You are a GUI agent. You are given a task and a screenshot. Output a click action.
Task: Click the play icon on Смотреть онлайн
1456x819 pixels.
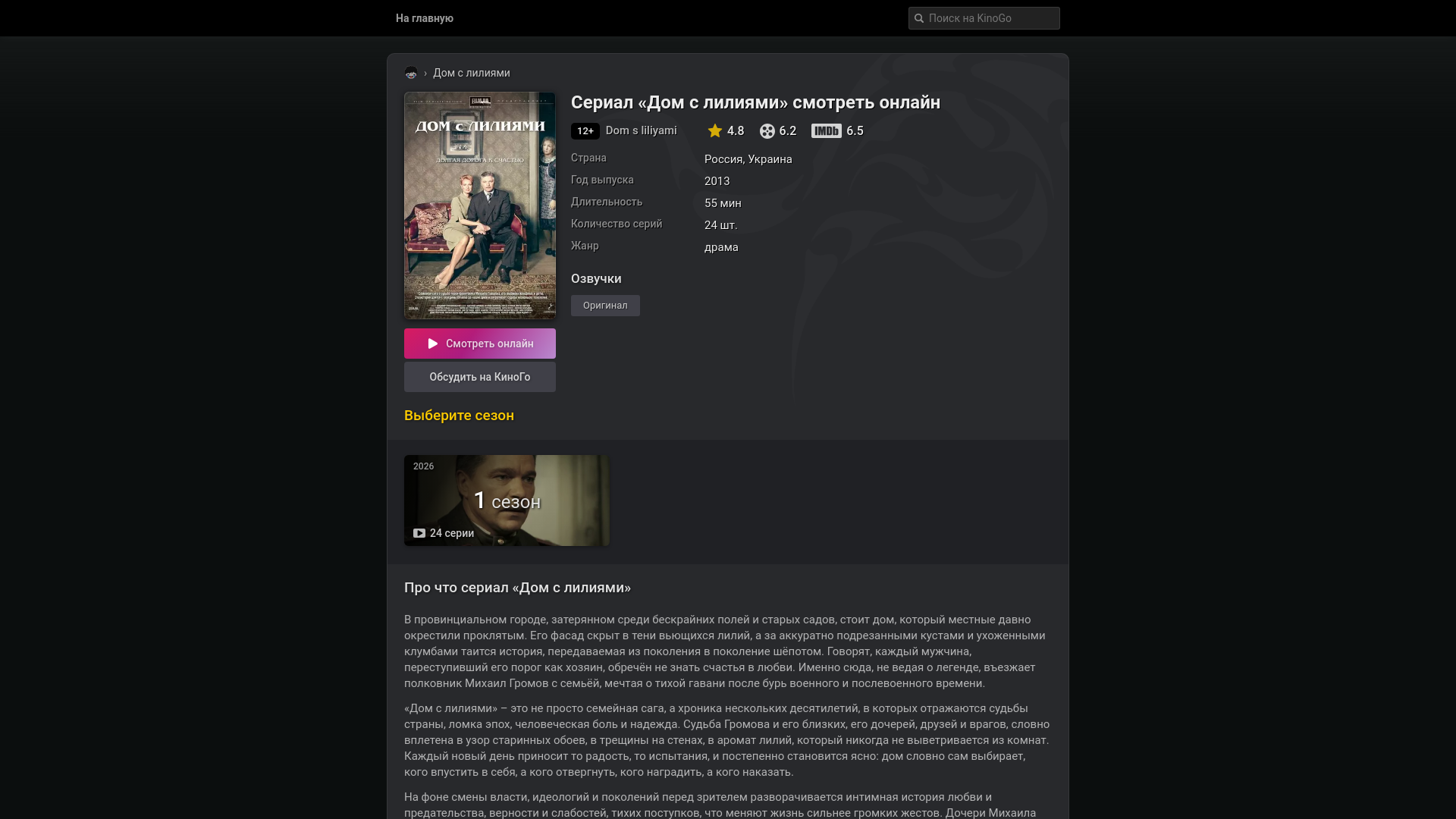(433, 344)
